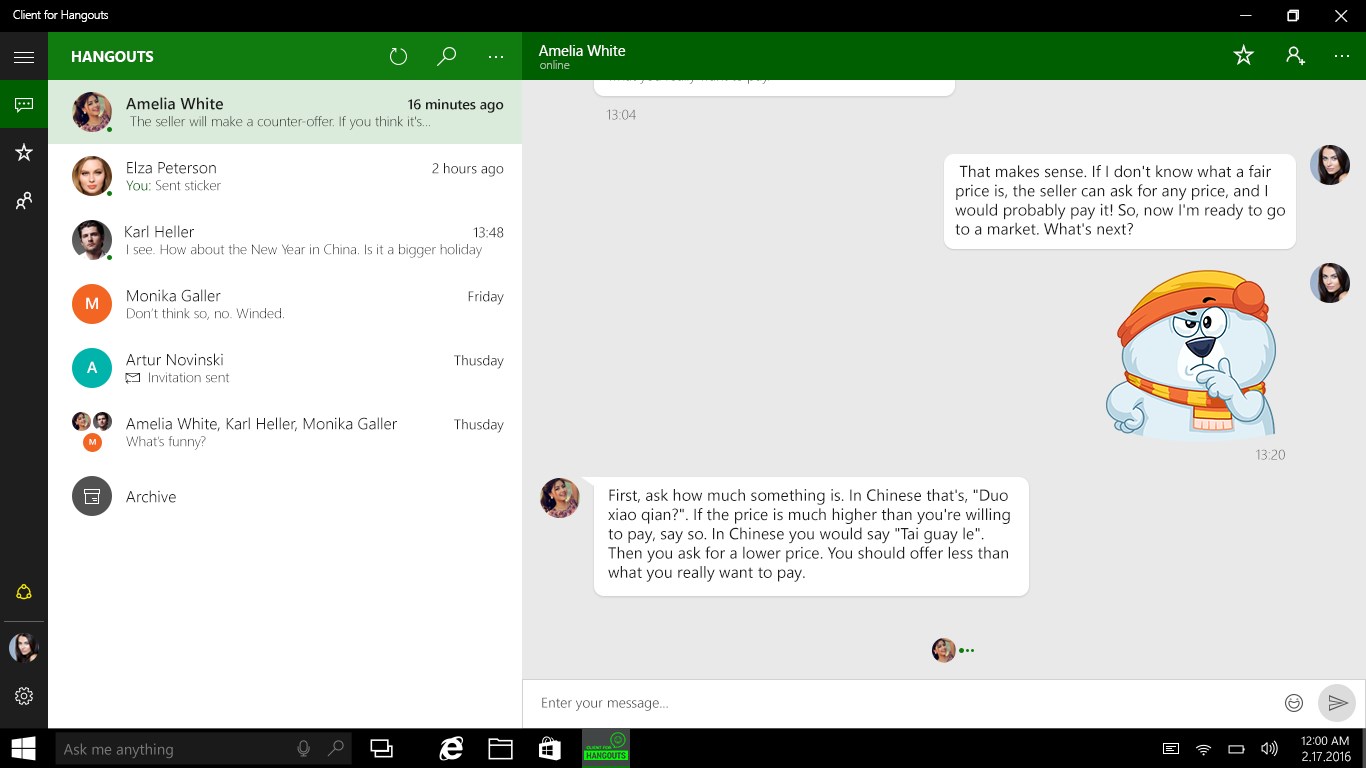Click the search magnifier in the Cortana box

pos(336,748)
